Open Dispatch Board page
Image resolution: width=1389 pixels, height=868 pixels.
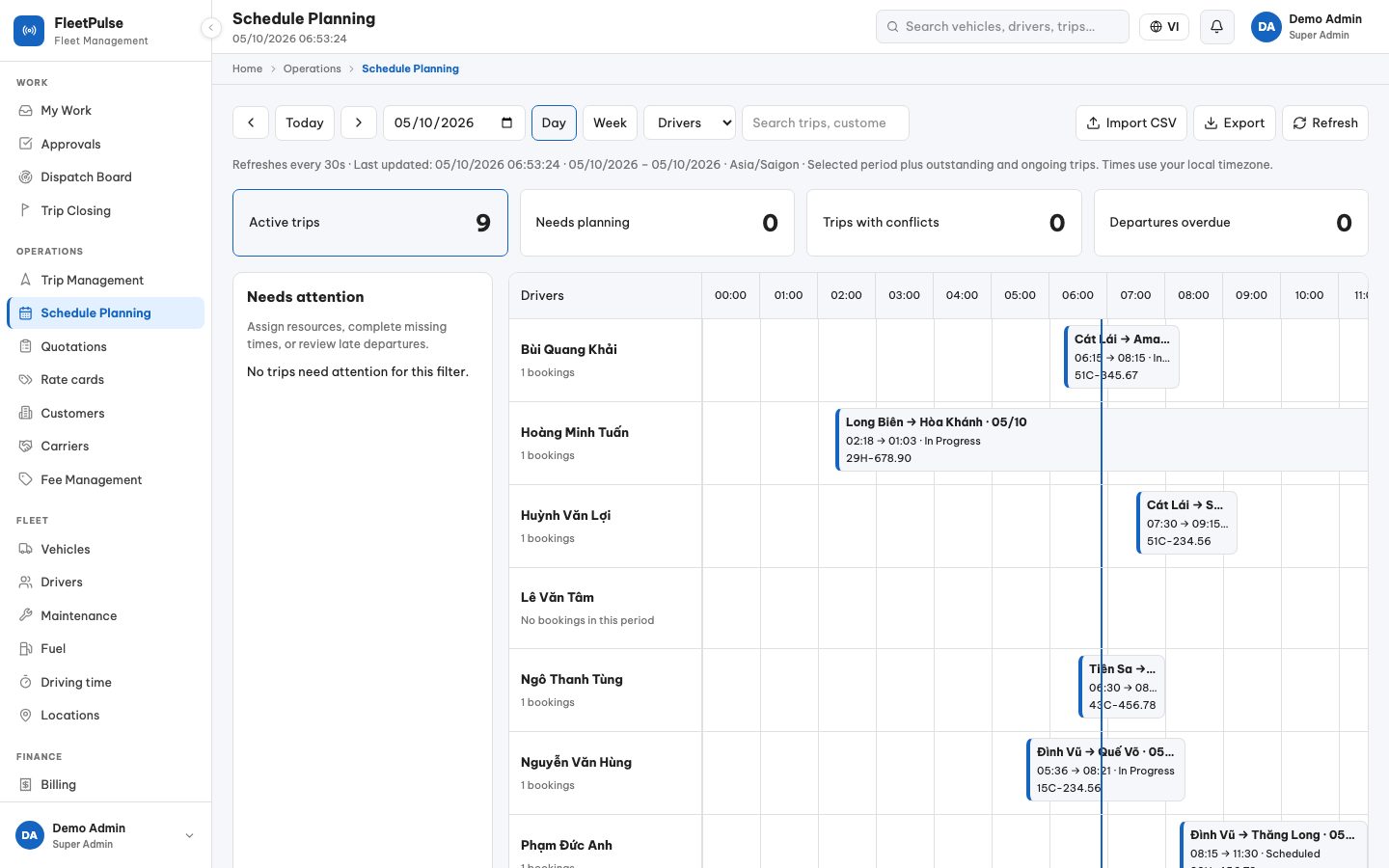click(106, 177)
